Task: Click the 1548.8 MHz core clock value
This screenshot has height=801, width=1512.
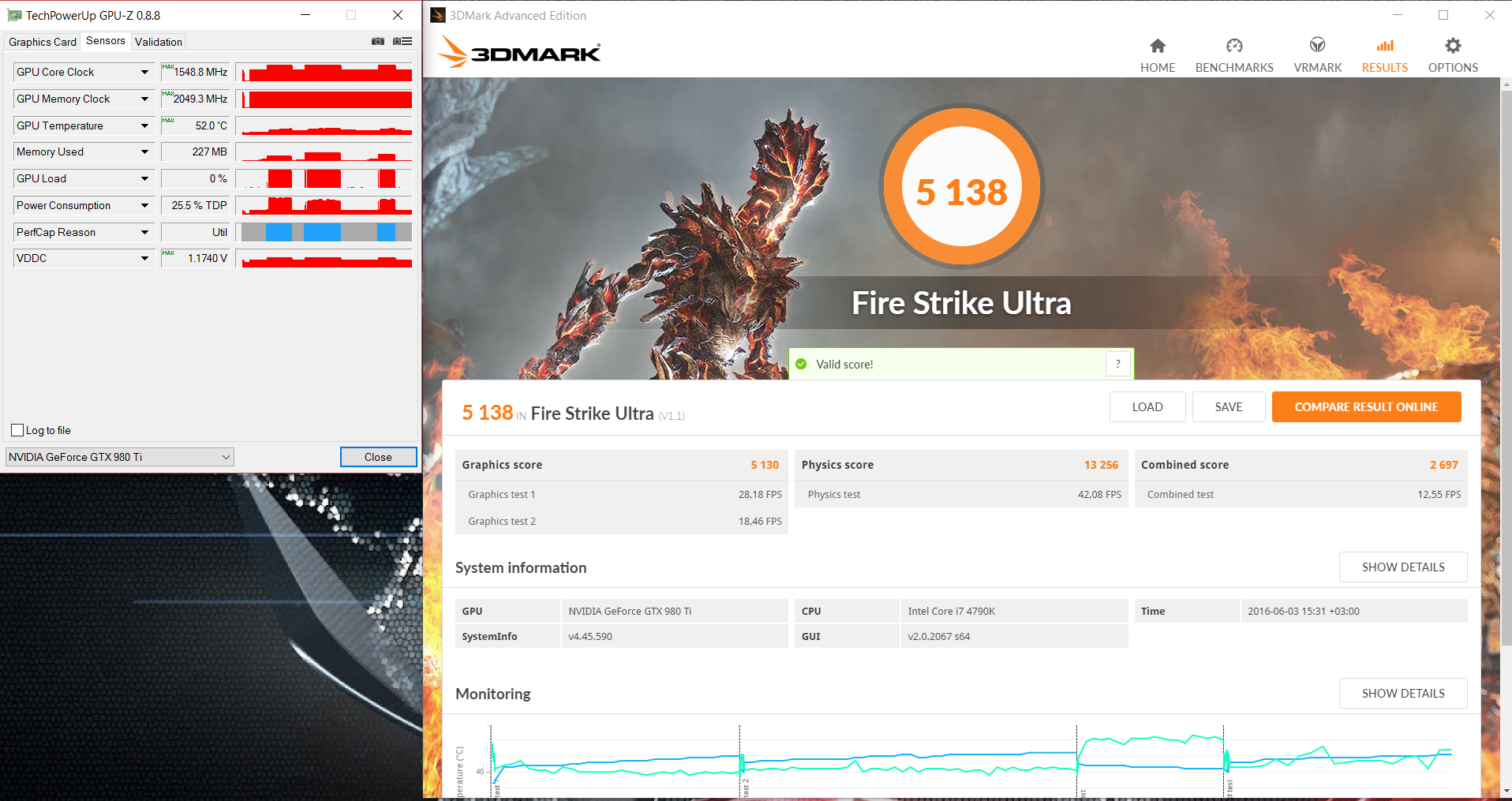Action: point(196,72)
